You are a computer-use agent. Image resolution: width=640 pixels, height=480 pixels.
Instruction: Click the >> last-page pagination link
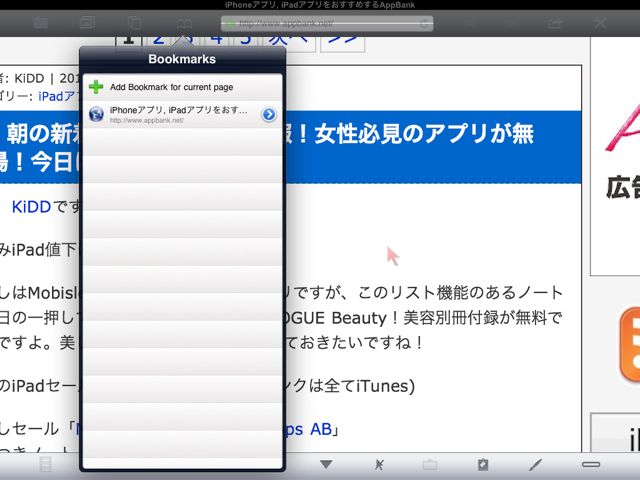pyautogui.click(x=342, y=42)
